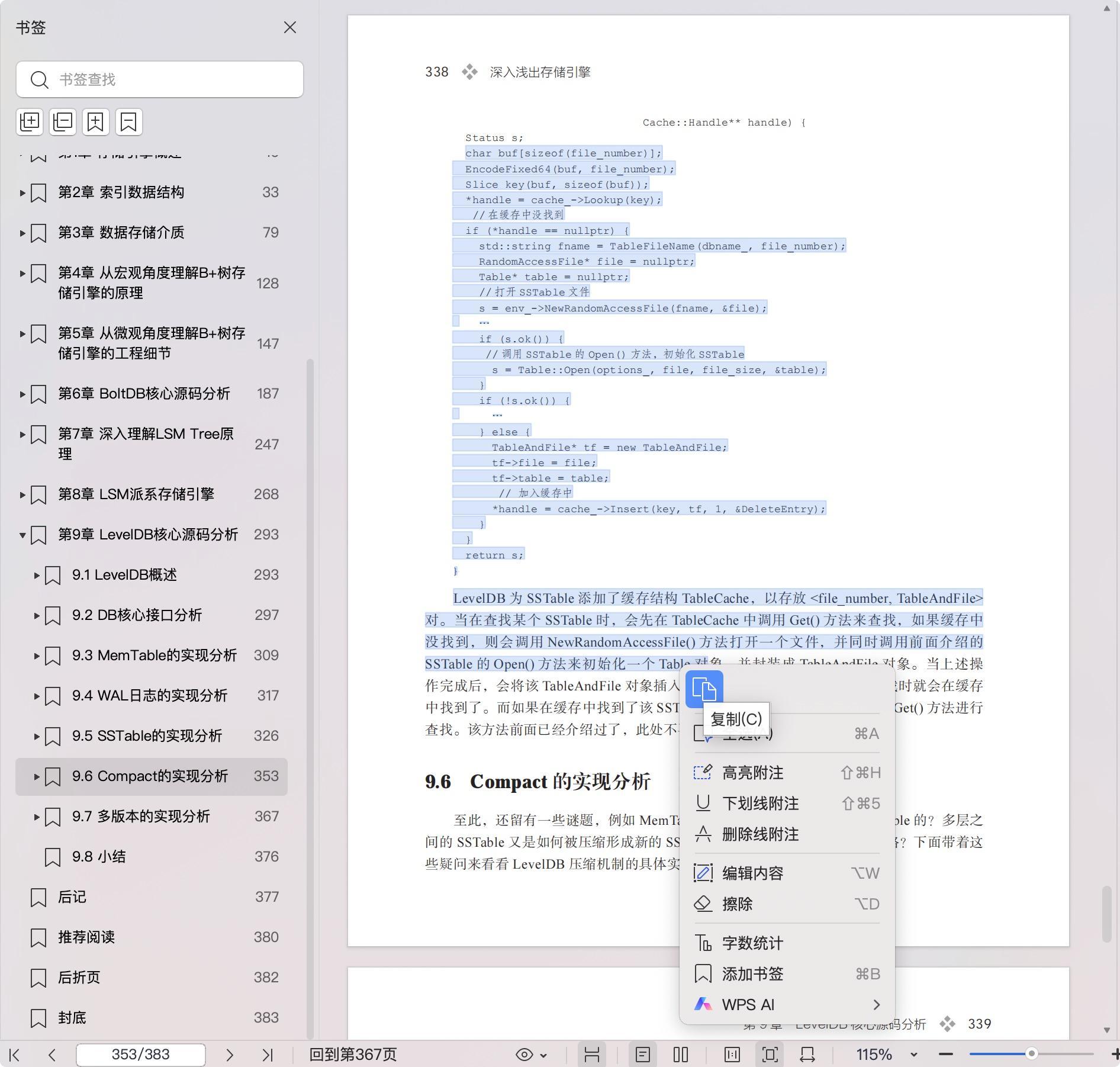The height and width of the screenshot is (1067, 1120).
Task: Click the remove bookmark icon in sidebar
Action: tap(128, 122)
